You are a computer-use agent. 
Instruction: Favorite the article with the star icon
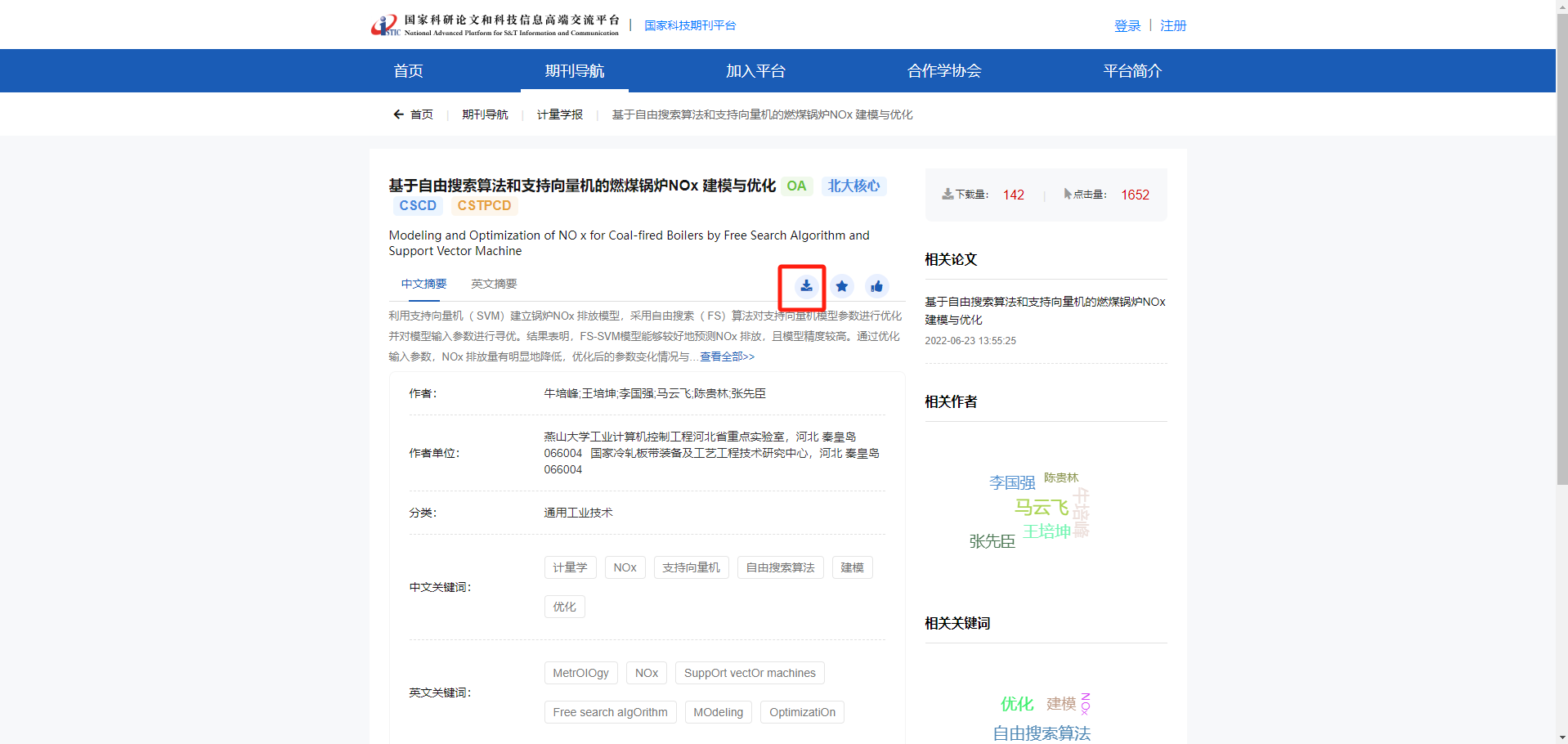842,286
